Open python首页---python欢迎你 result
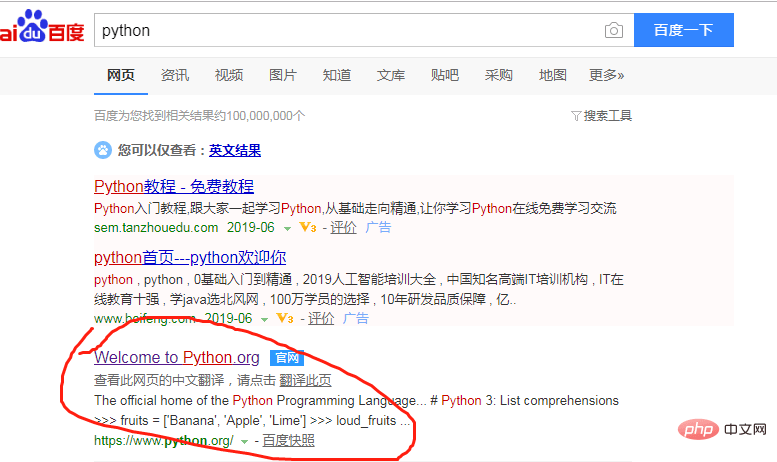 tap(190, 257)
